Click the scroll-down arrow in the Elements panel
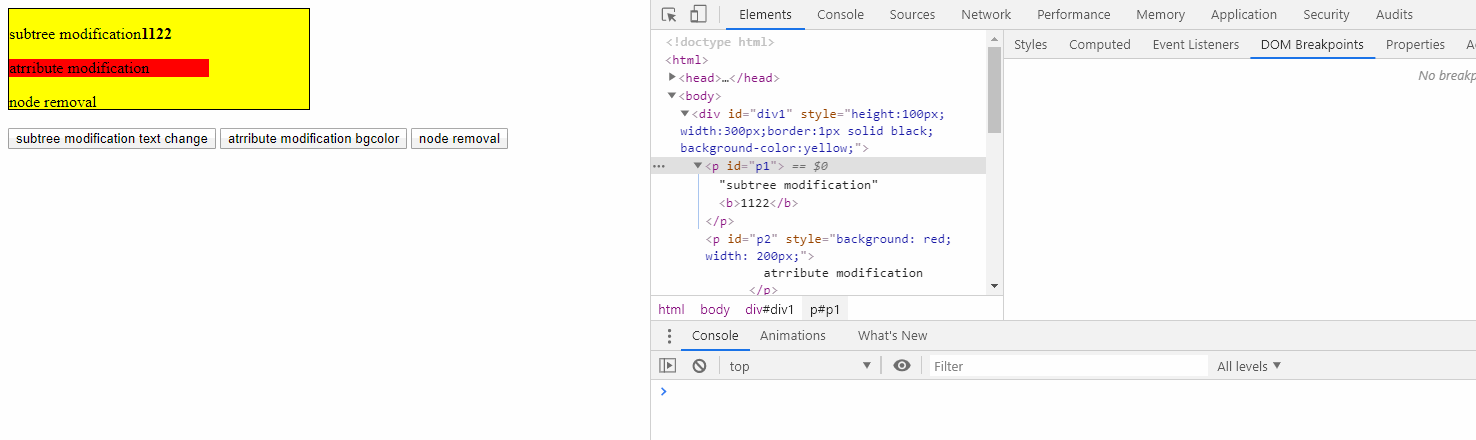The width and height of the screenshot is (1476, 440). pos(994,285)
